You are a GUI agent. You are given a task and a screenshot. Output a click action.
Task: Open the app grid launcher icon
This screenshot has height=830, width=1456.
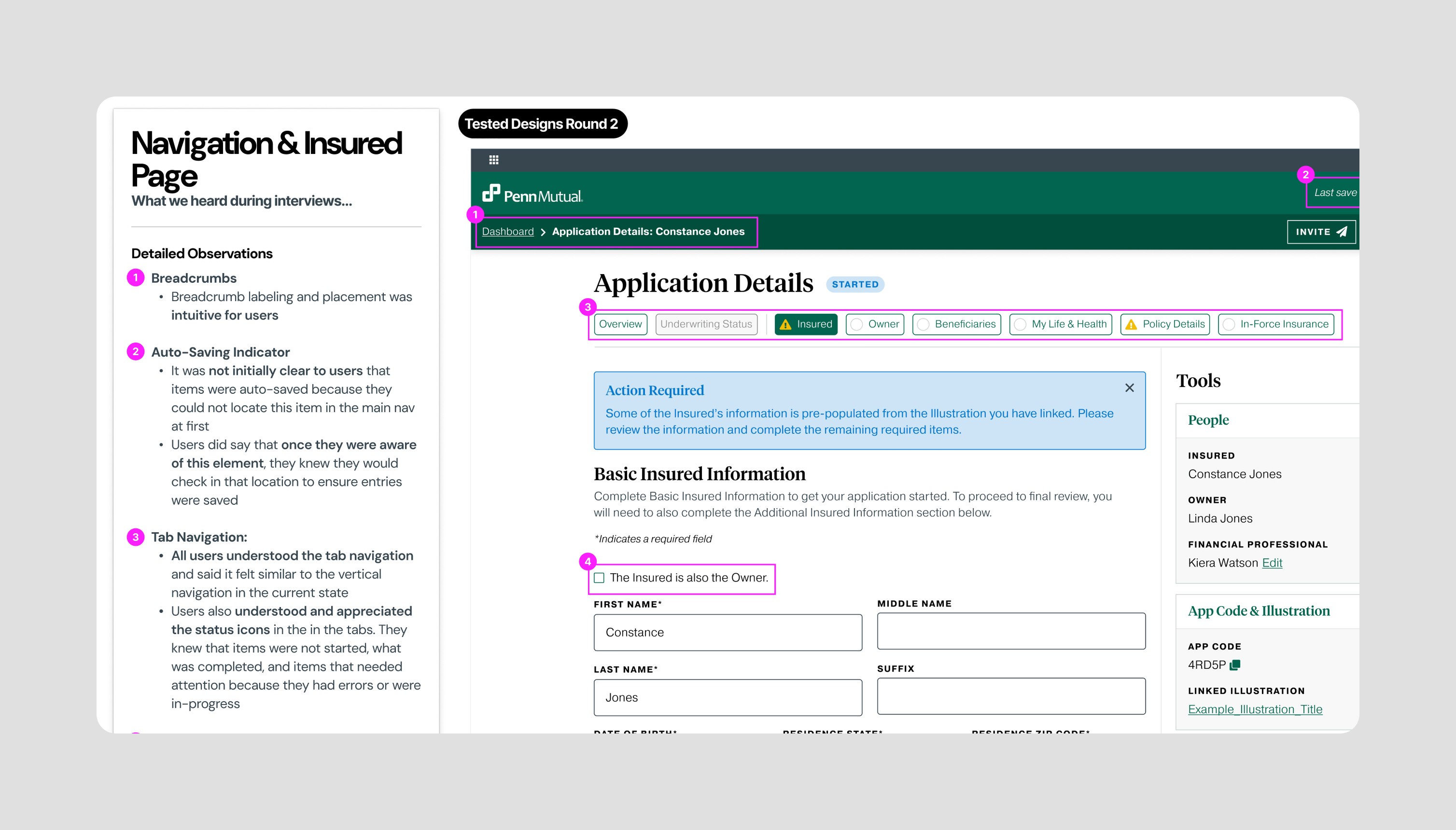coord(494,160)
